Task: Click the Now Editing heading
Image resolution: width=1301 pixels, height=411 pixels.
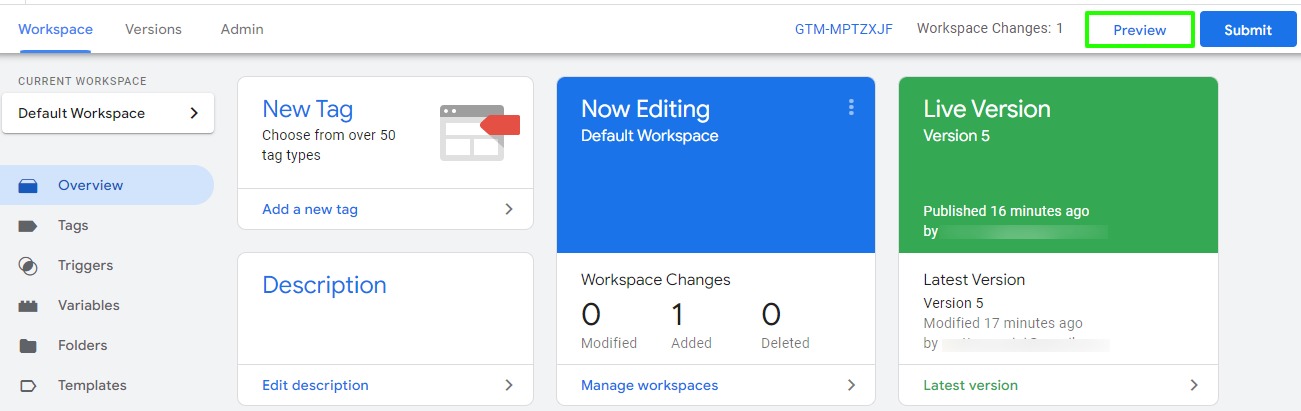Action: click(645, 109)
